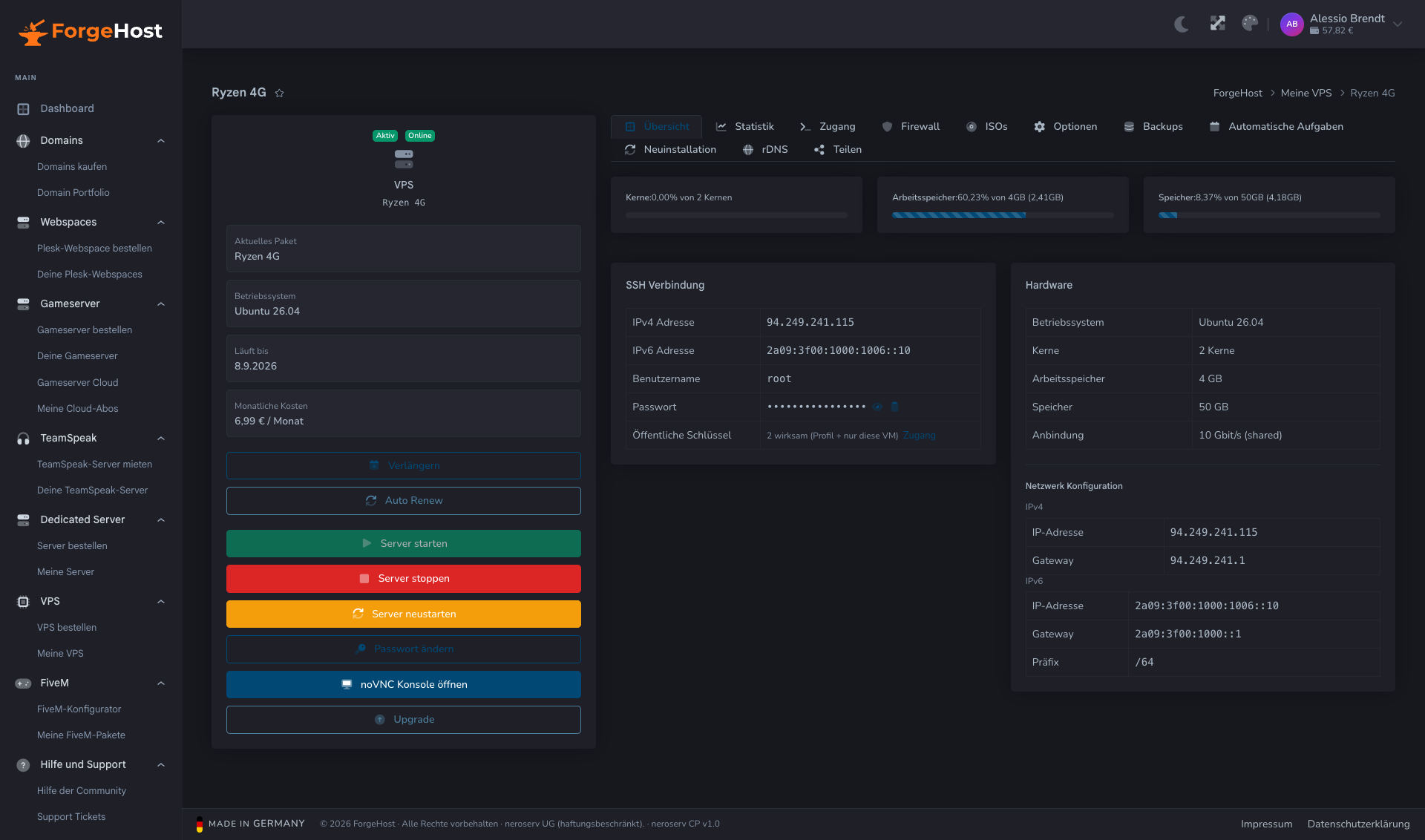Screen dimensions: 1425x840
Task: Collapse the FiveM sidebar section
Action: click(160, 683)
